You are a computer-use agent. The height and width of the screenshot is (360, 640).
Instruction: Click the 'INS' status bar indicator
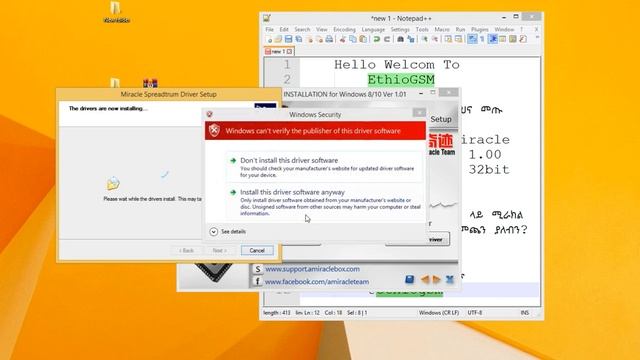(x=524, y=313)
